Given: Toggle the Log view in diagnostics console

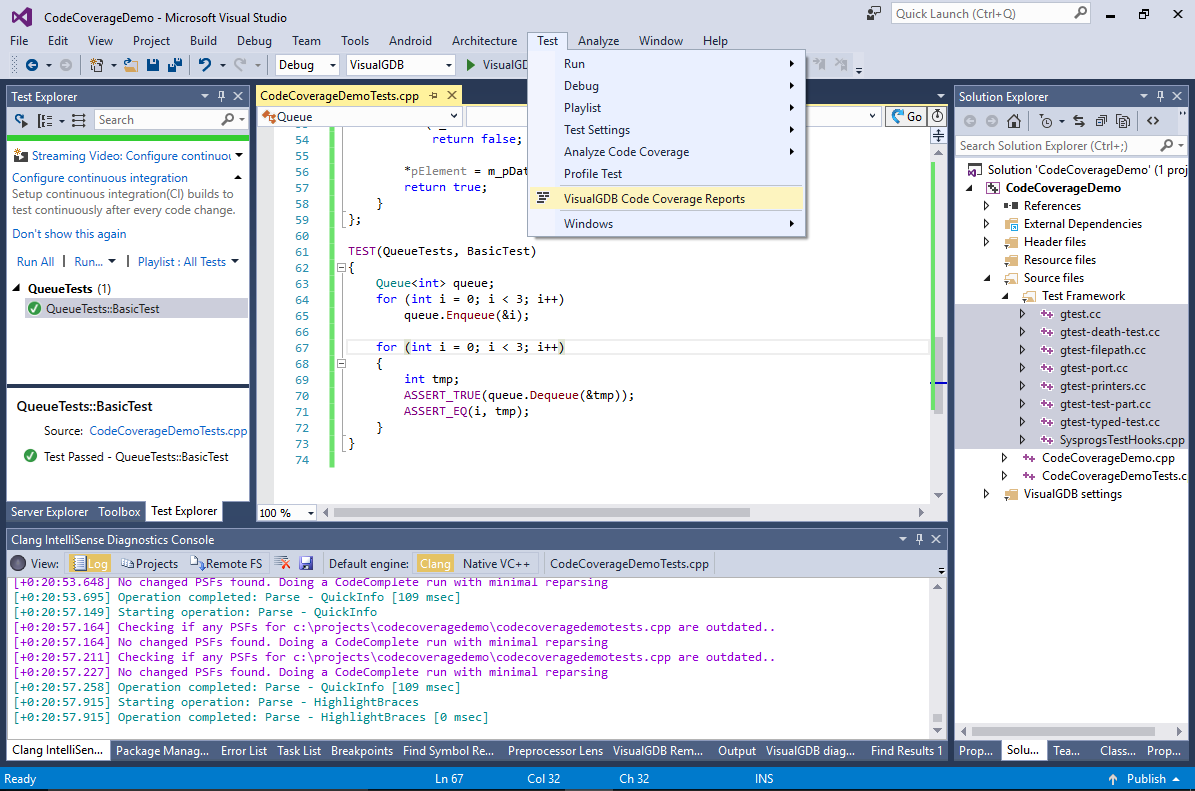Looking at the screenshot, I should click(90, 564).
